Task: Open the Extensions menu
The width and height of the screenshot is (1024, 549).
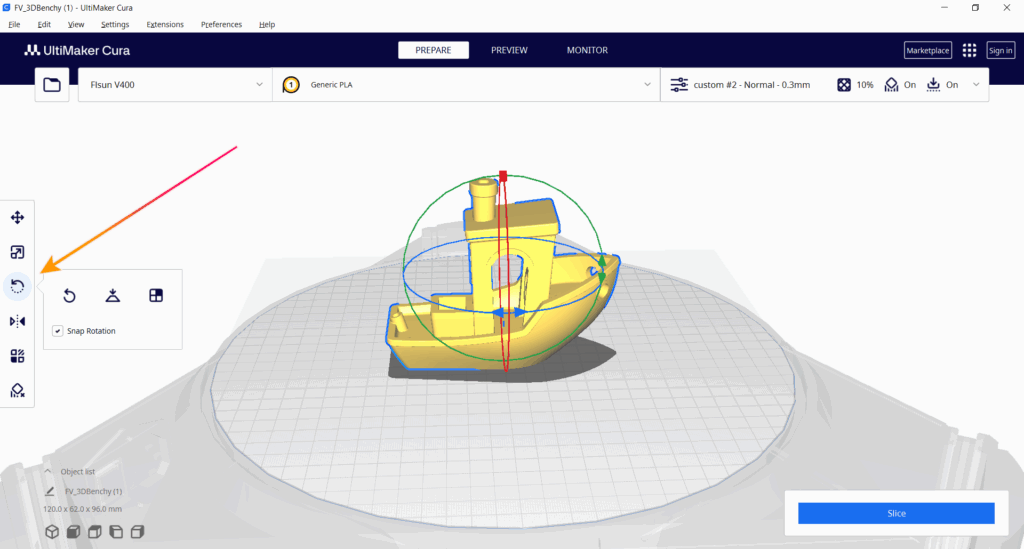Action: point(165,24)
